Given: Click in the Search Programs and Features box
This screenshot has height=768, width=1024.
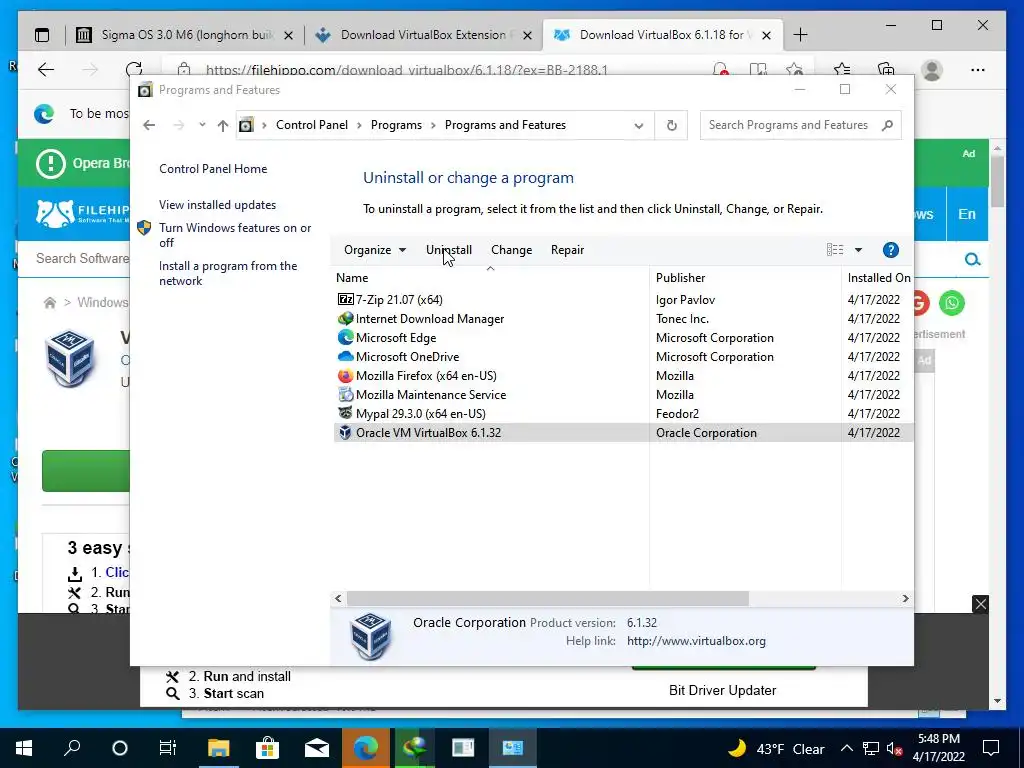Looking at the screenshot, I should (x=790, y=125).
